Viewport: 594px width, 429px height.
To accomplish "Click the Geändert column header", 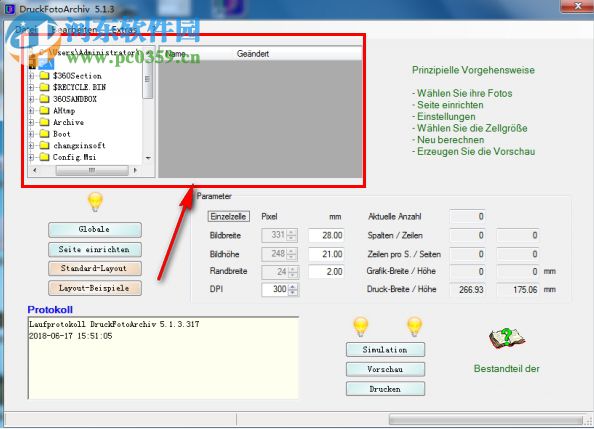I will (x=253, y=54).
